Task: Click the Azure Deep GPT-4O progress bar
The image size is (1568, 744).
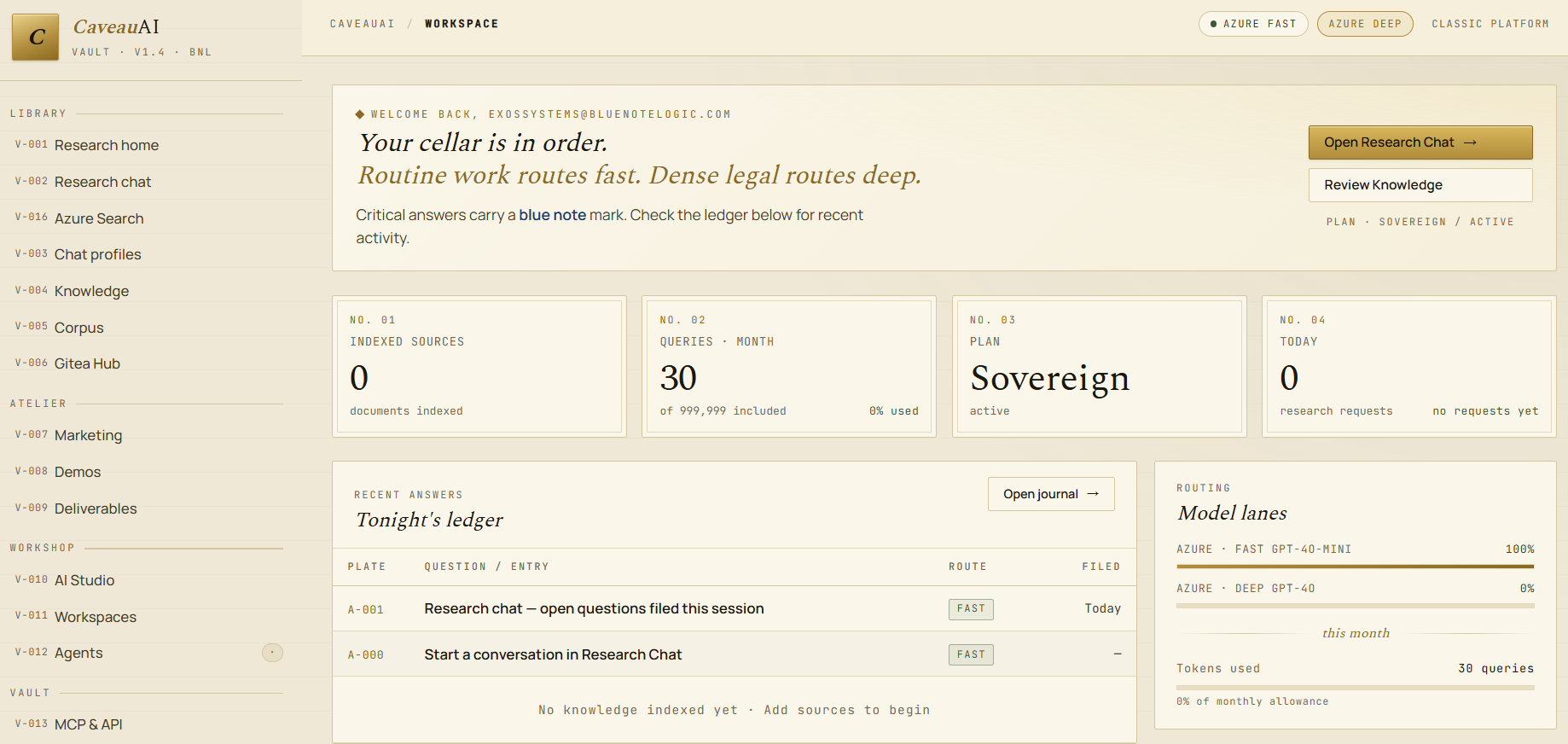Action: click(1355, 606)
